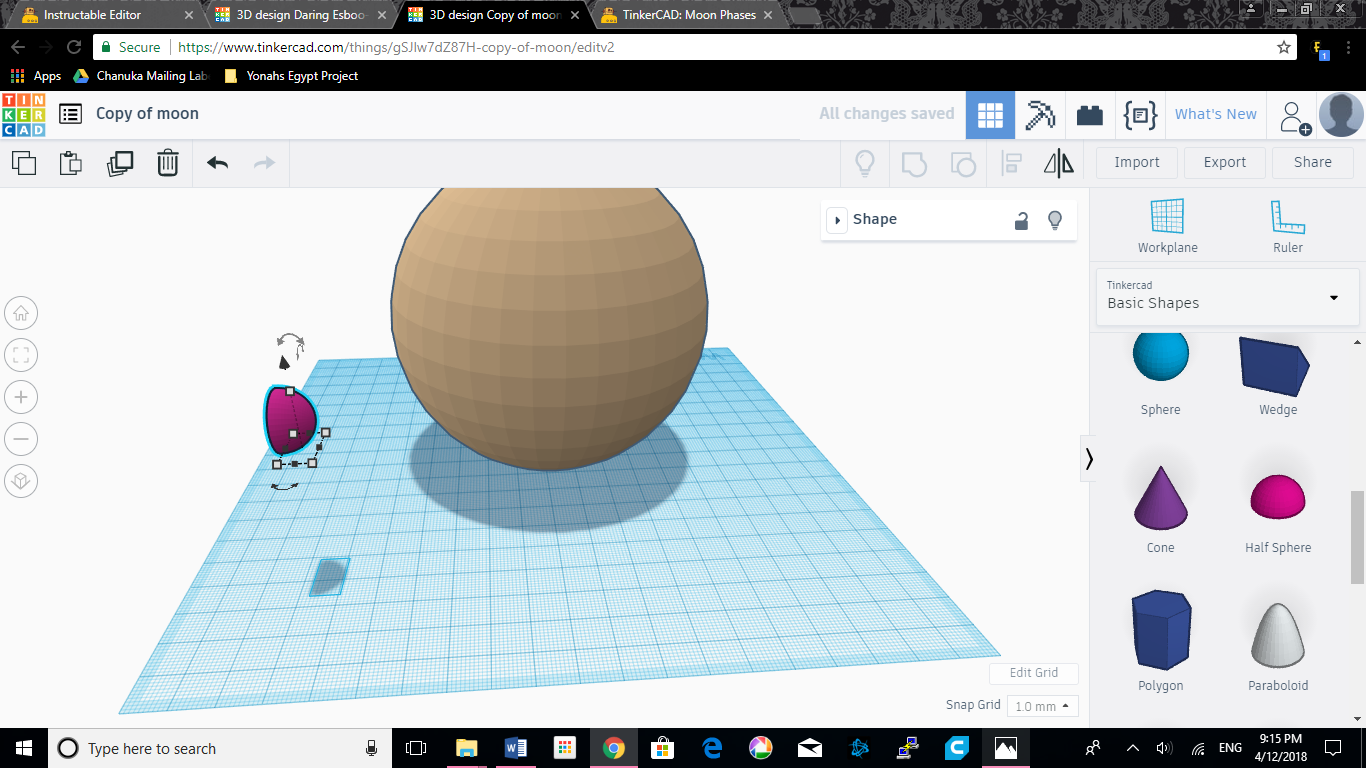The height and width of the screenshot is (768, 1366).
Task: Select the Paraboloid shape thumbnail
Action: [x=1277, y=635]
